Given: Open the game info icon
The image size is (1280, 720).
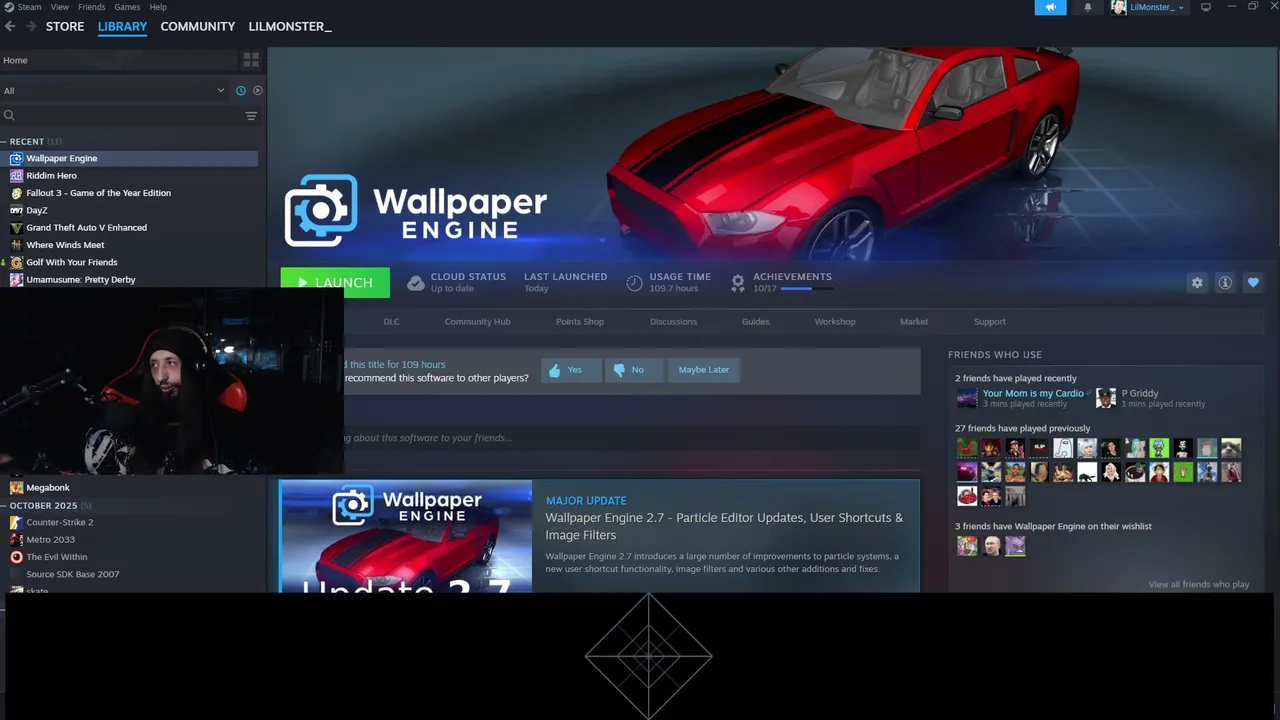Looking at the screenshot, I should [1224, 283].
